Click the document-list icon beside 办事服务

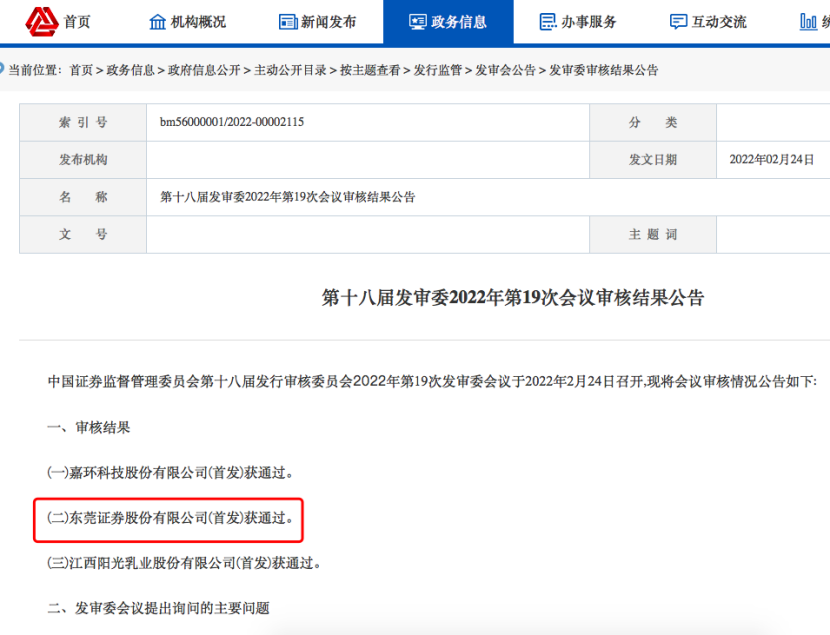[549, 20]
